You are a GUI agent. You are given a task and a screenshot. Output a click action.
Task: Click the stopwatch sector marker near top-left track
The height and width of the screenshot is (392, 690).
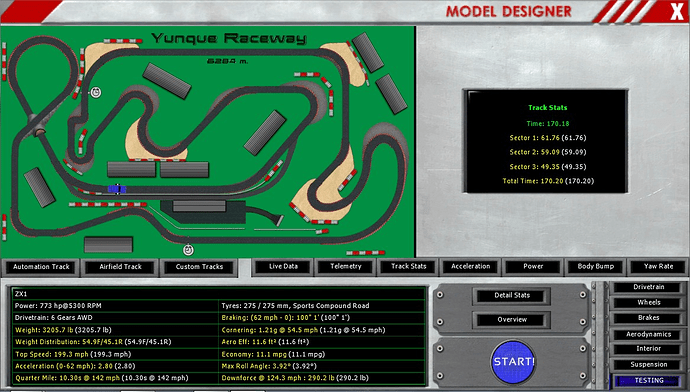coord(95,92)
